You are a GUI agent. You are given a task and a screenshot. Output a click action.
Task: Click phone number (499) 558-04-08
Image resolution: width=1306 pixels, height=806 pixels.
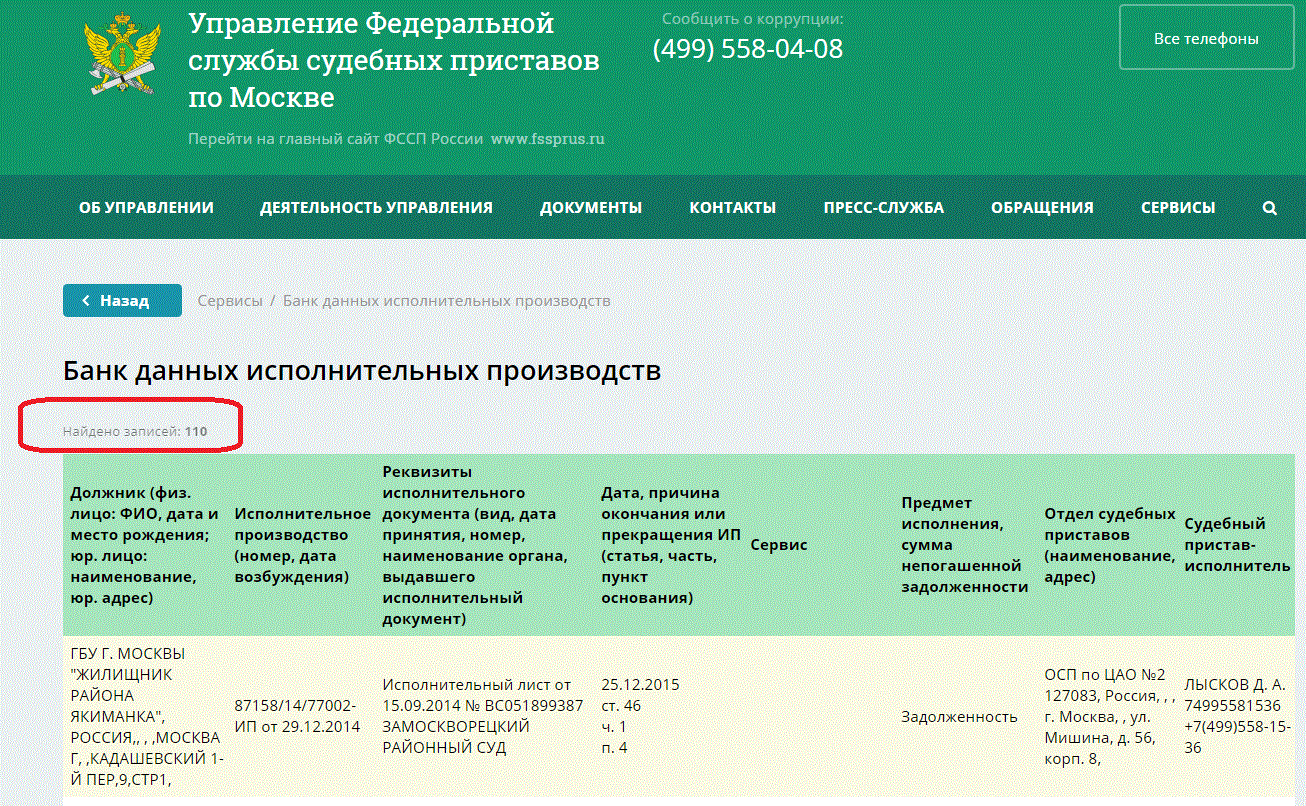coord(748,49)
